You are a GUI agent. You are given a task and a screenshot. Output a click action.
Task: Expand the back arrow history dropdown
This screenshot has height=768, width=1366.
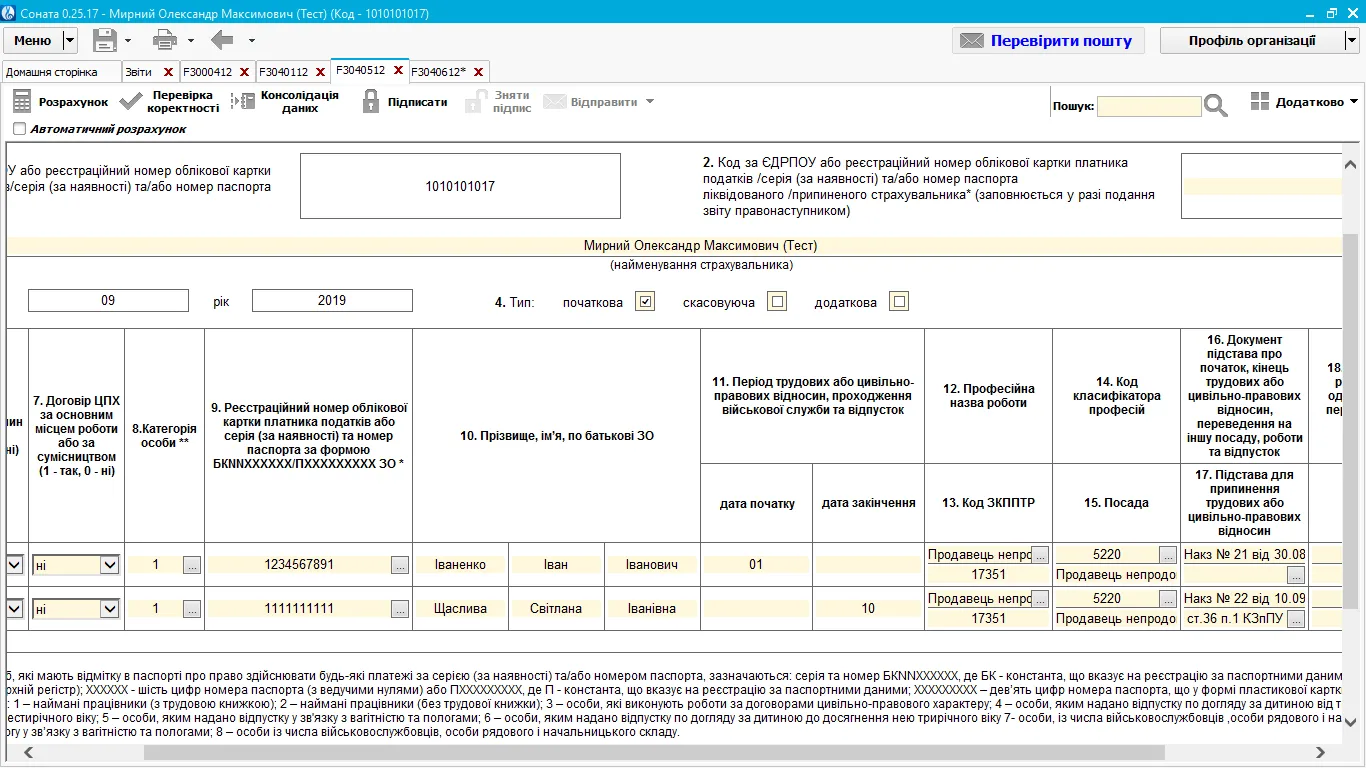pyautogui.click(x=251, y=41)
